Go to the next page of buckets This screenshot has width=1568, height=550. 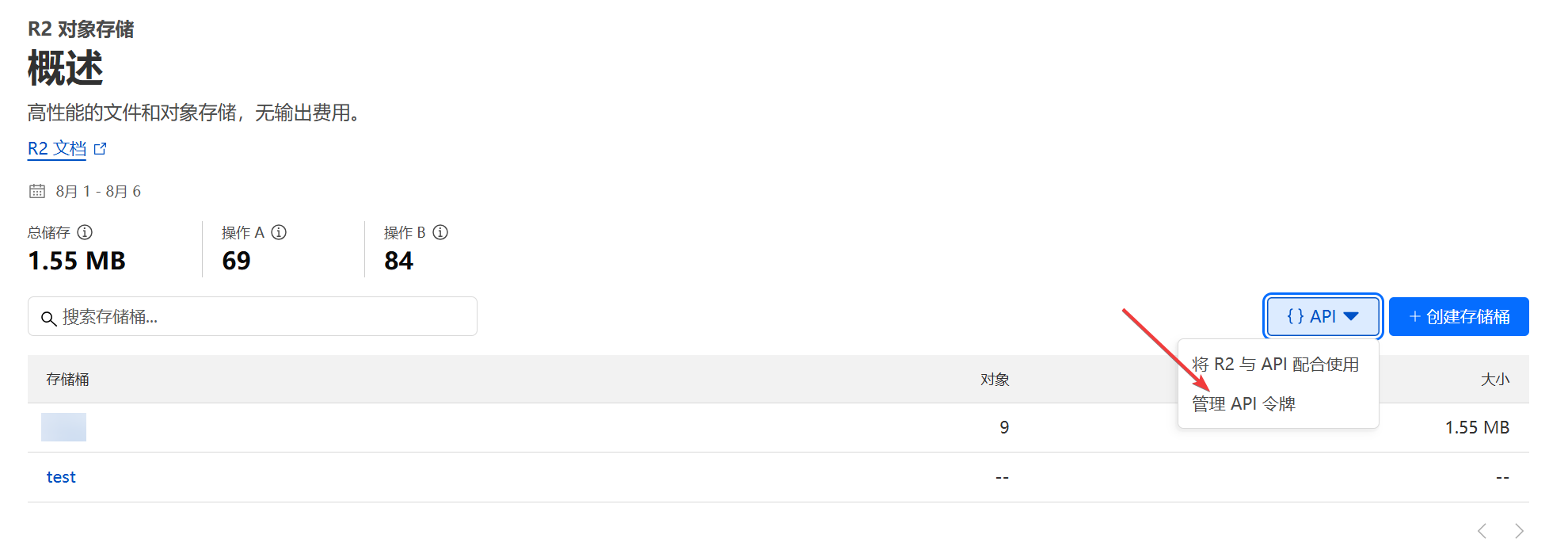point(1519,530)
